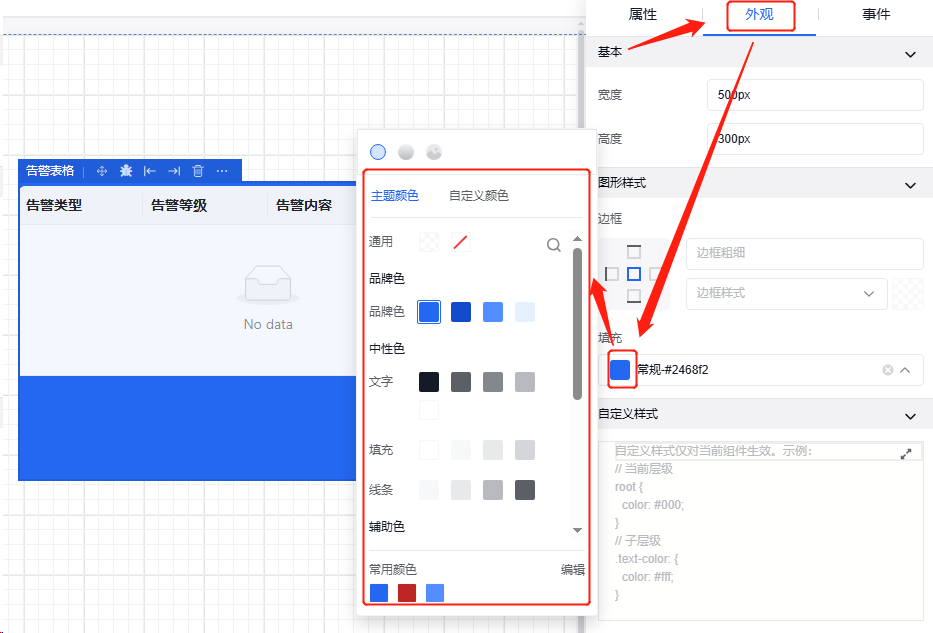Click the 告警类型 column header
This screenshot has height=633, width=933.
point(54,206)
